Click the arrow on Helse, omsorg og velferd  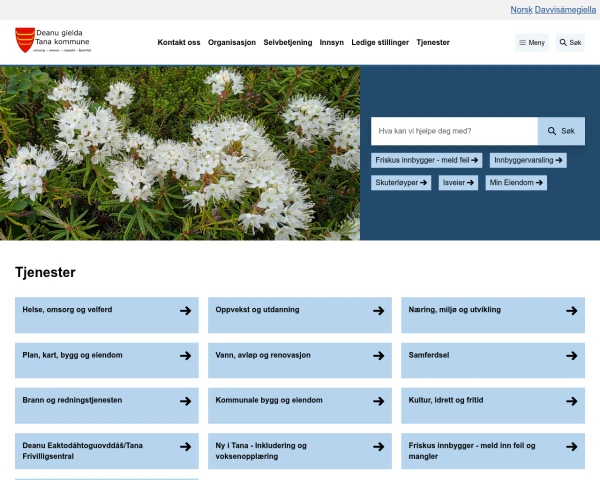186,310
